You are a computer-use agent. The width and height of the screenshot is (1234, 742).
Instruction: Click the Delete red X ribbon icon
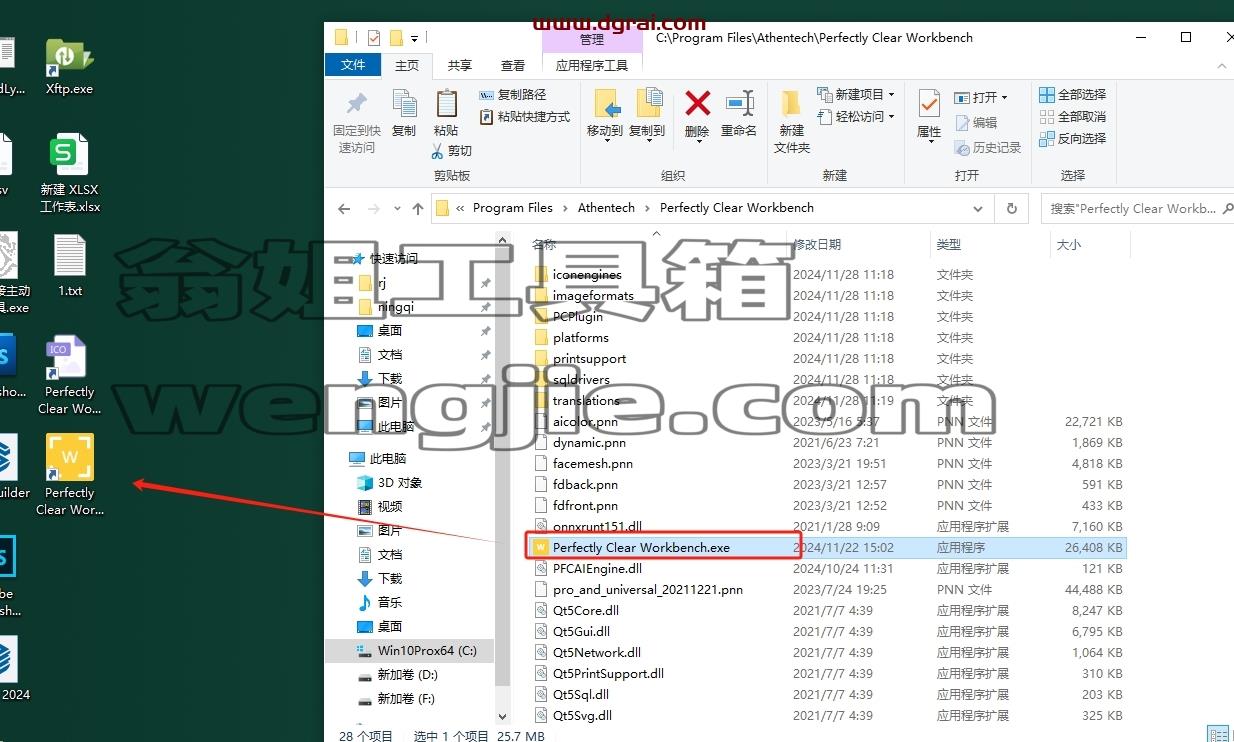(697, 104)
